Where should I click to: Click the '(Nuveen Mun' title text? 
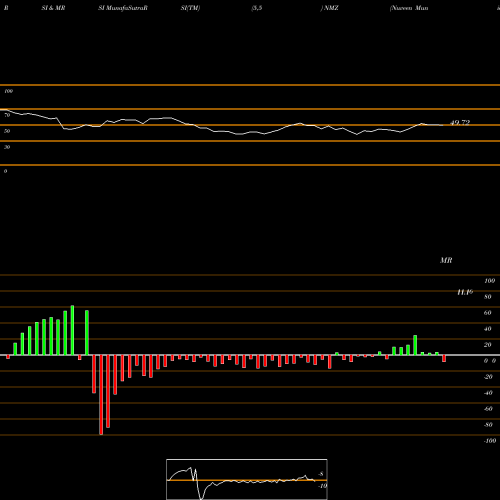[409, 8]
